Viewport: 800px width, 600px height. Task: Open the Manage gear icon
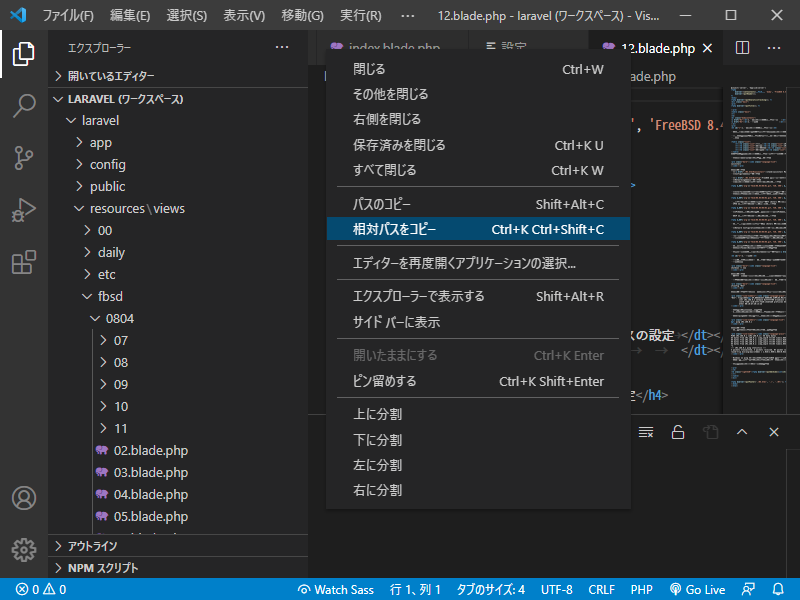point(24,549)
